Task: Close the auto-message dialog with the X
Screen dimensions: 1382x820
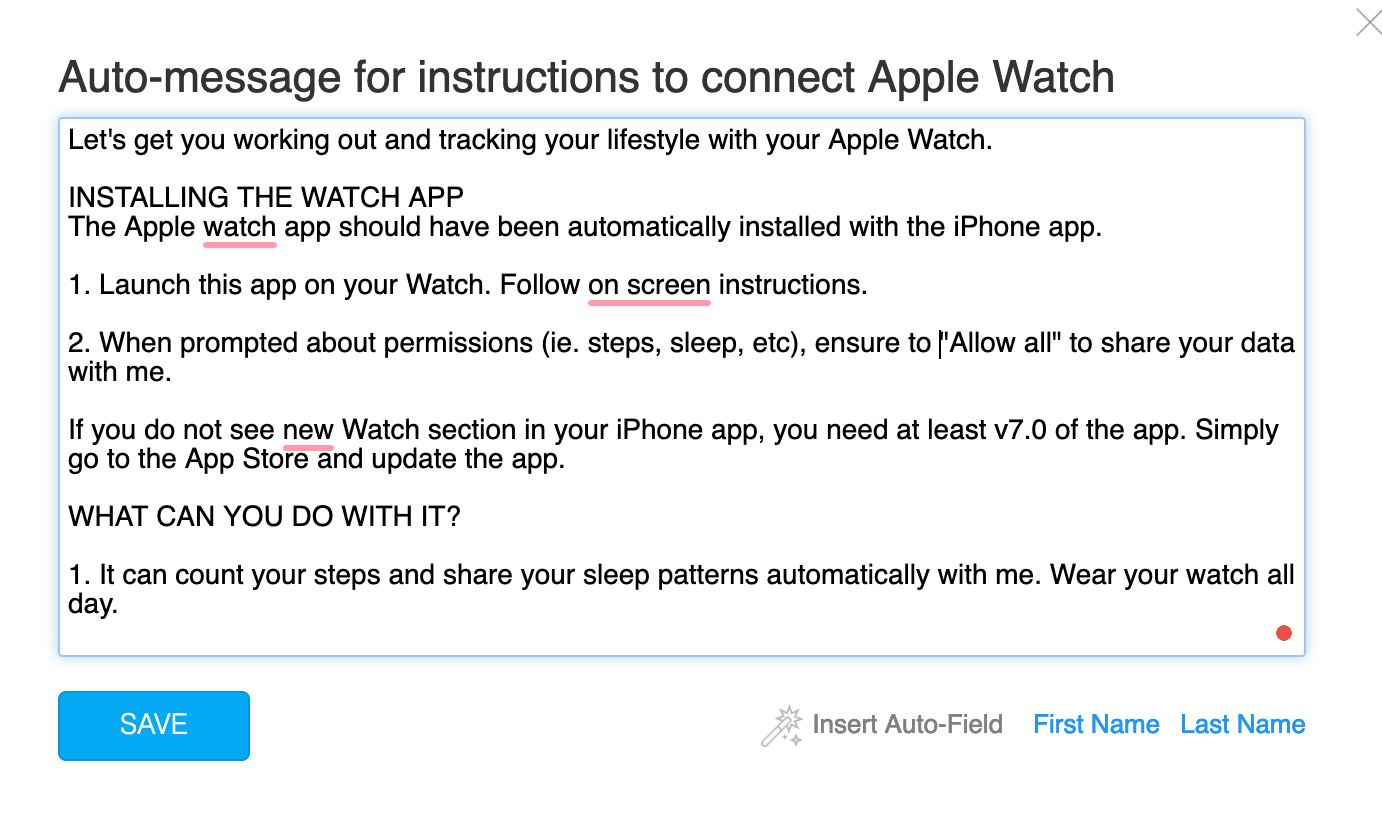Action: click(x=1368, y=22)
